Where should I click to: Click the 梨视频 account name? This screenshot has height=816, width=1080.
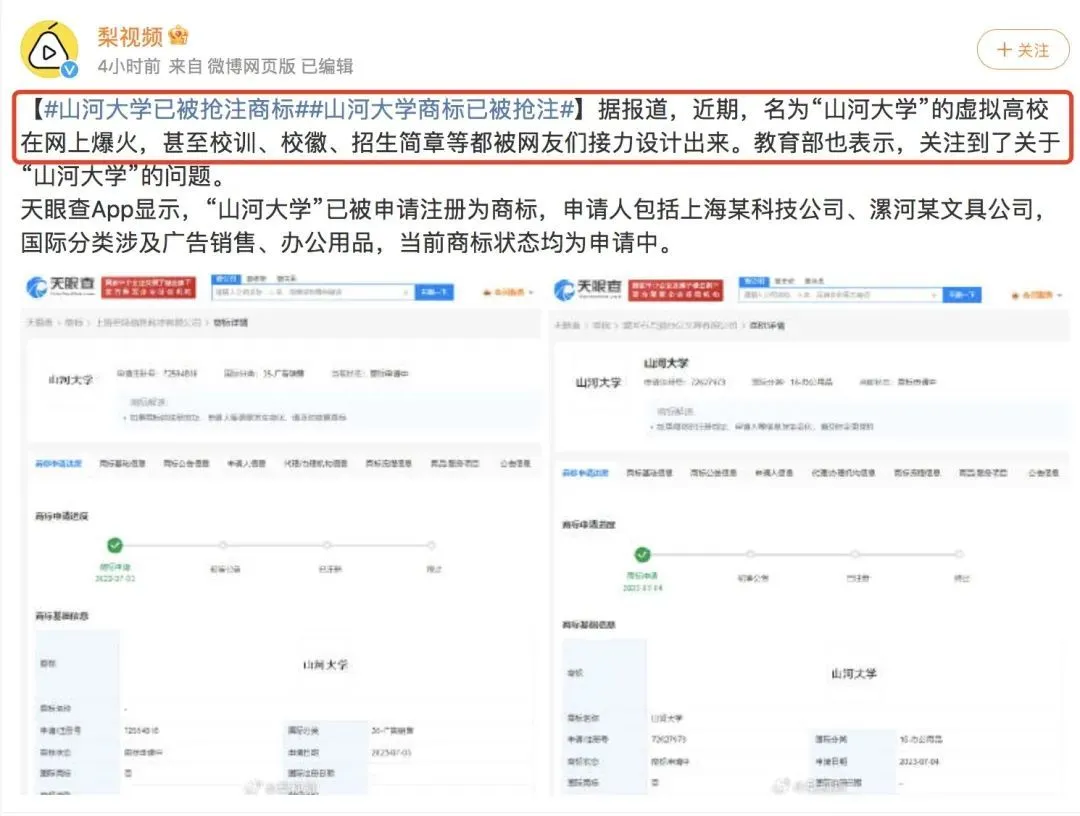129,36
